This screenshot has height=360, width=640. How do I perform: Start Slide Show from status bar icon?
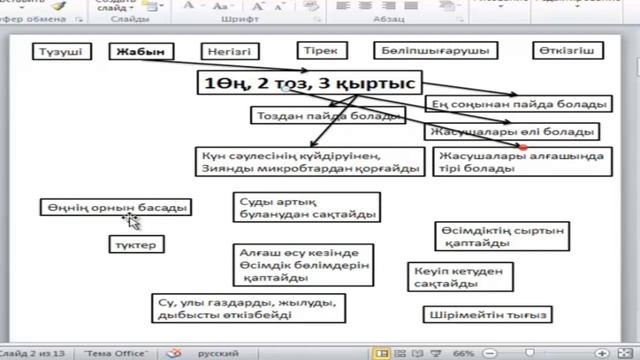435,353
